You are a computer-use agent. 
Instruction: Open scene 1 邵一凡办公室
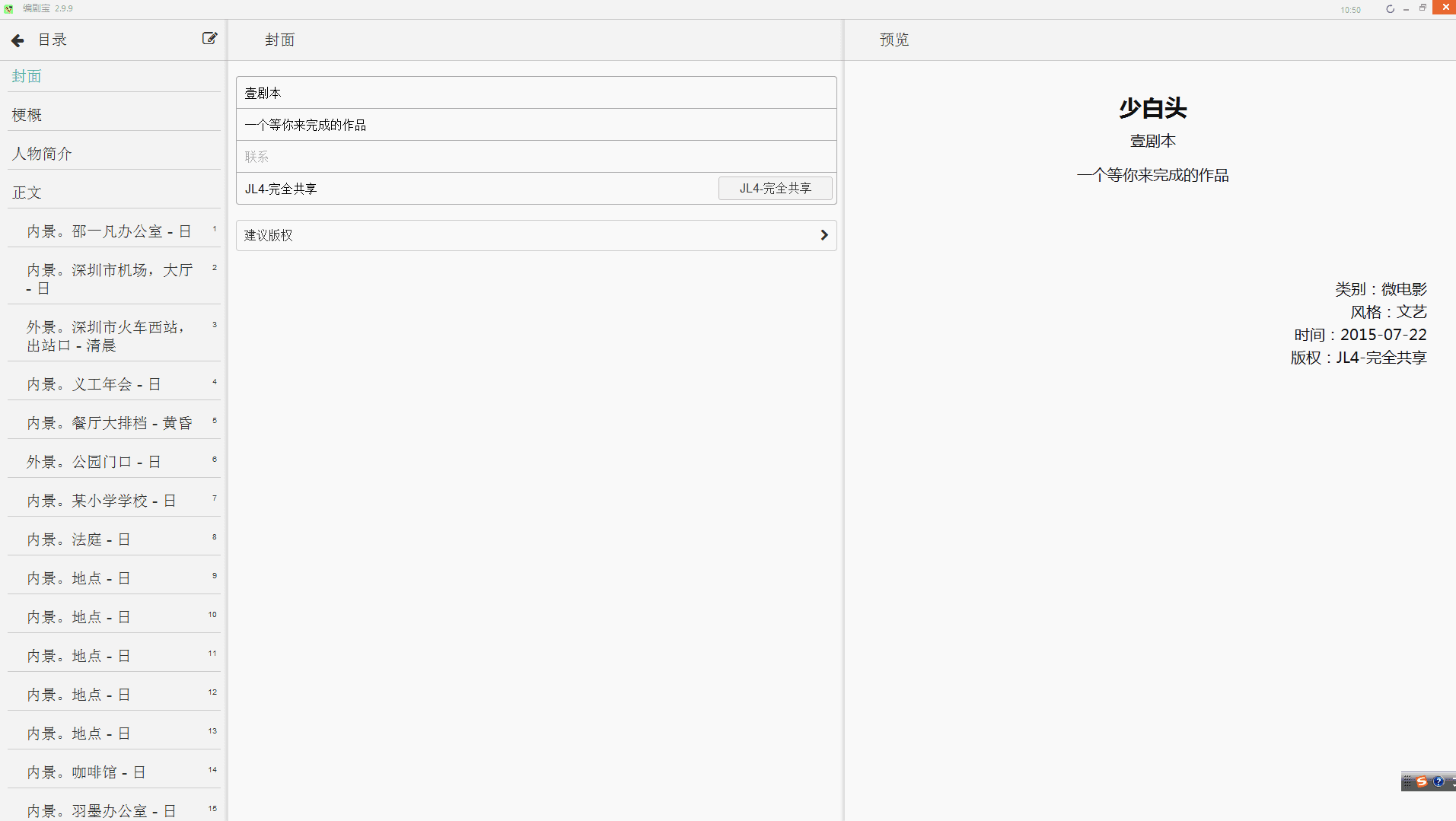point(109,231)
